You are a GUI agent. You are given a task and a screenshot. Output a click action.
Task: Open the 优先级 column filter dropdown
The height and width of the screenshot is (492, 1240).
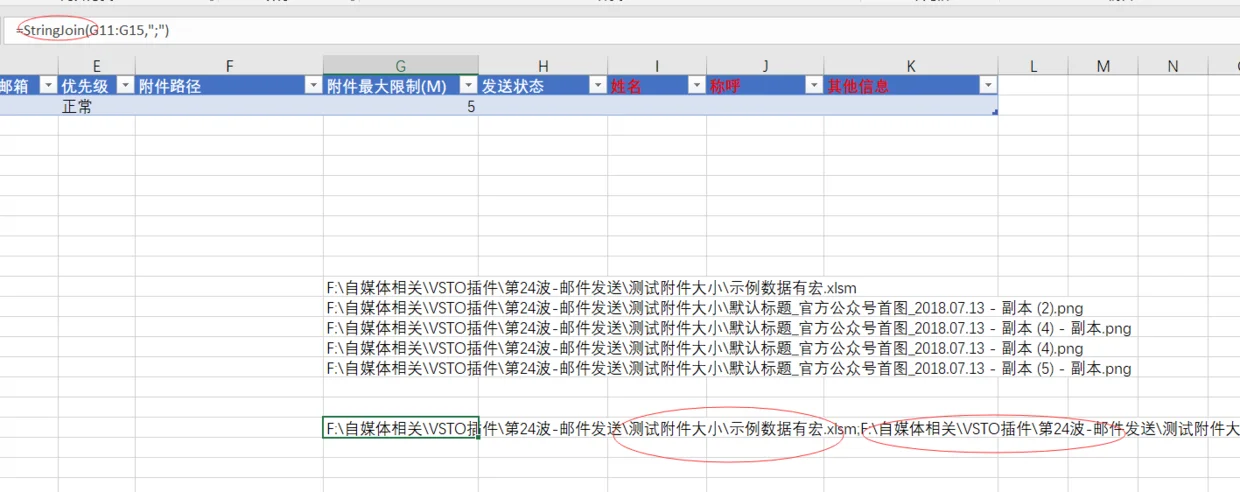click(126, 86)
